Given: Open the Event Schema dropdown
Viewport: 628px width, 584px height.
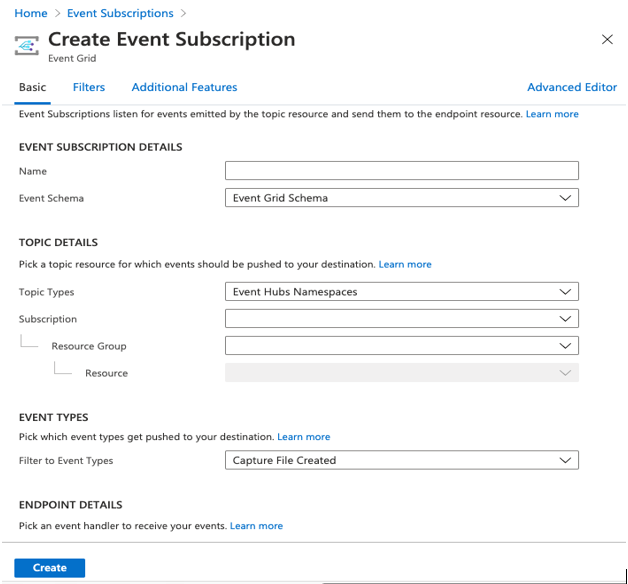Looking at the screenshot, I should pyautogui.click(x=401, y=198).
